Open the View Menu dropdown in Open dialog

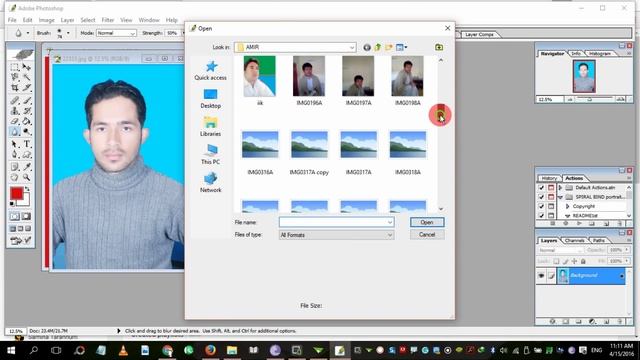(402, 47)
